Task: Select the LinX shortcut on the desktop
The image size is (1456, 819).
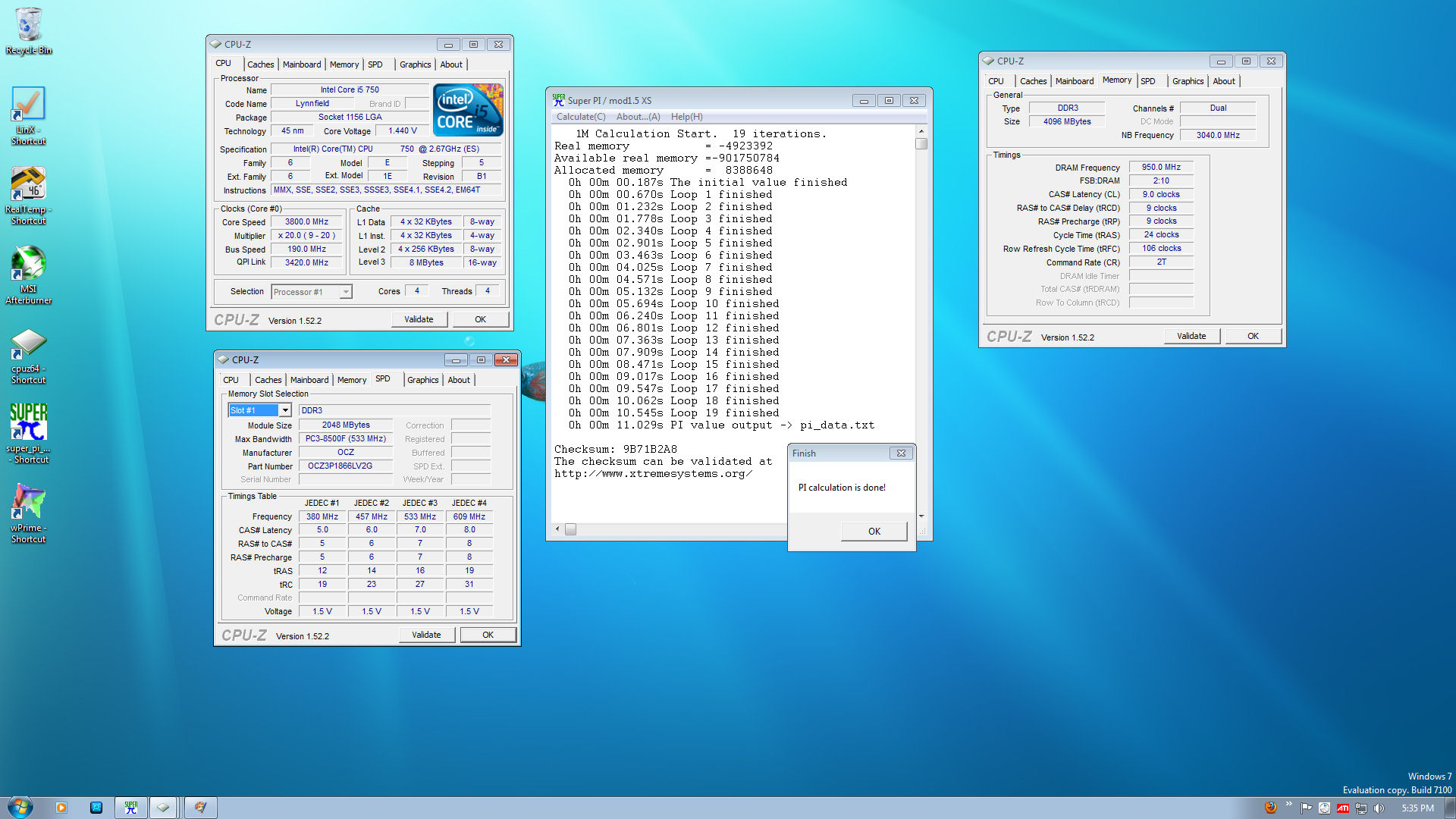Action: tap(28, 115)
